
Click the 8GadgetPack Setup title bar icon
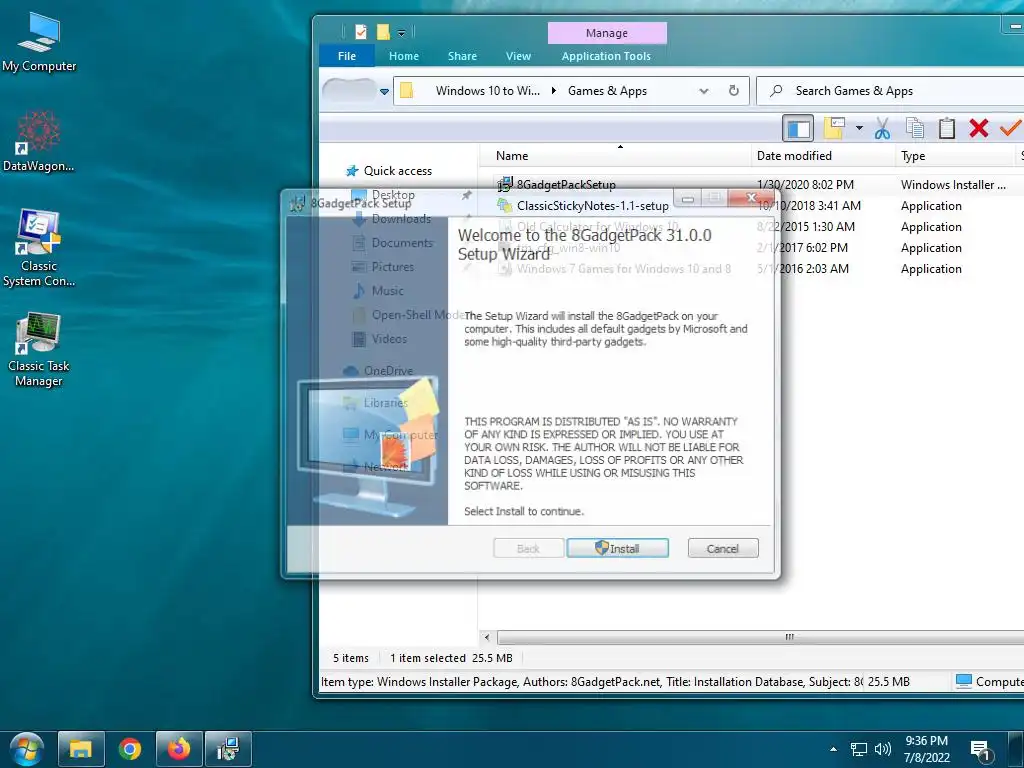tap(297, 204)
